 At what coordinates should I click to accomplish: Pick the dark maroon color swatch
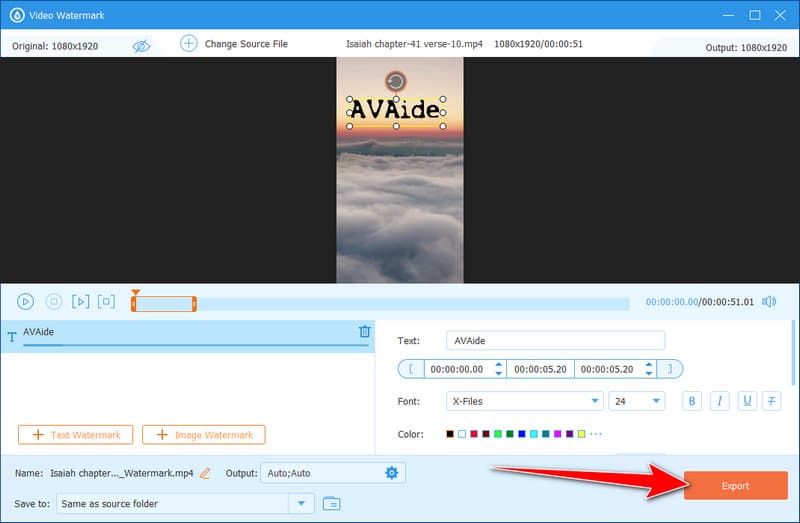[486, 434]
